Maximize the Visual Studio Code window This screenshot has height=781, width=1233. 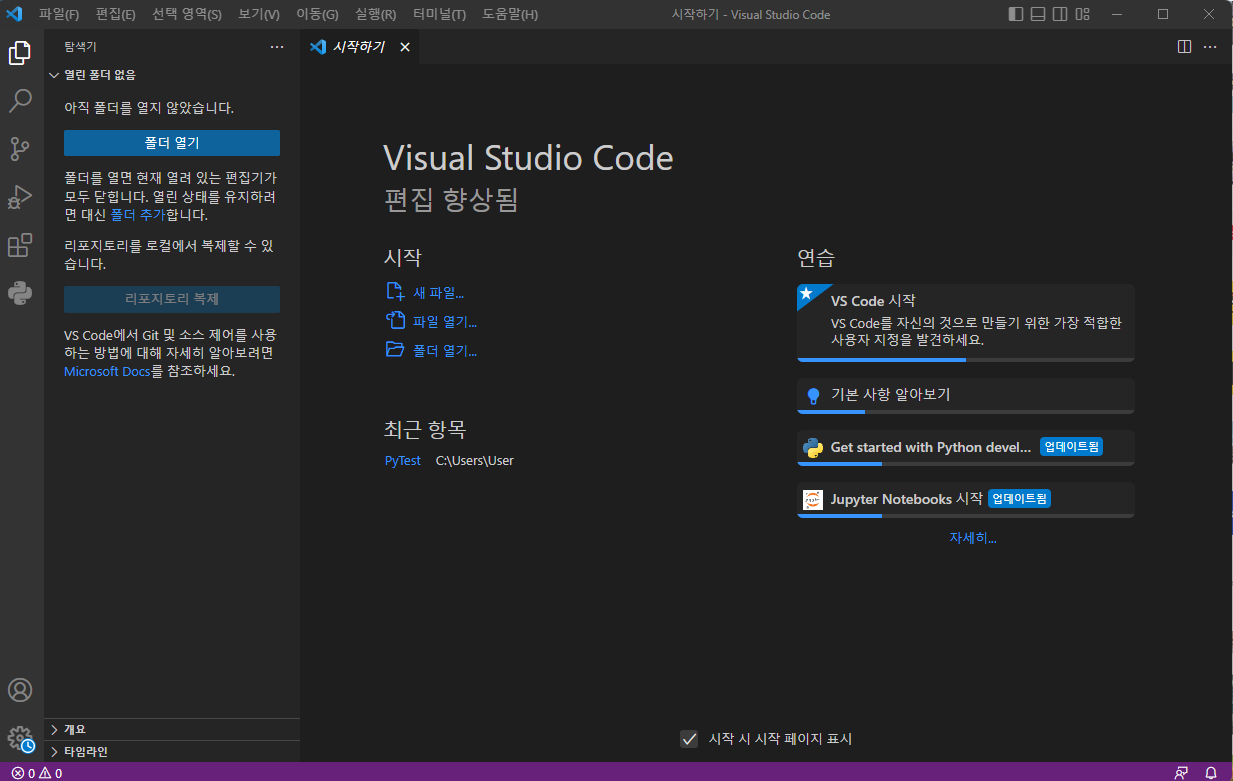(1163, 14)
